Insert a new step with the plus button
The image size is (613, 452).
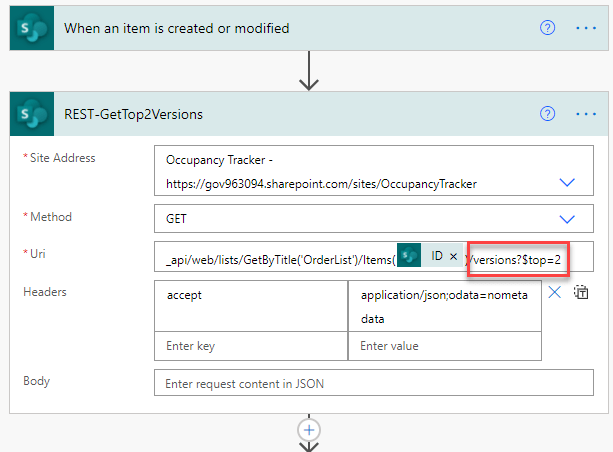click(309, 429)
